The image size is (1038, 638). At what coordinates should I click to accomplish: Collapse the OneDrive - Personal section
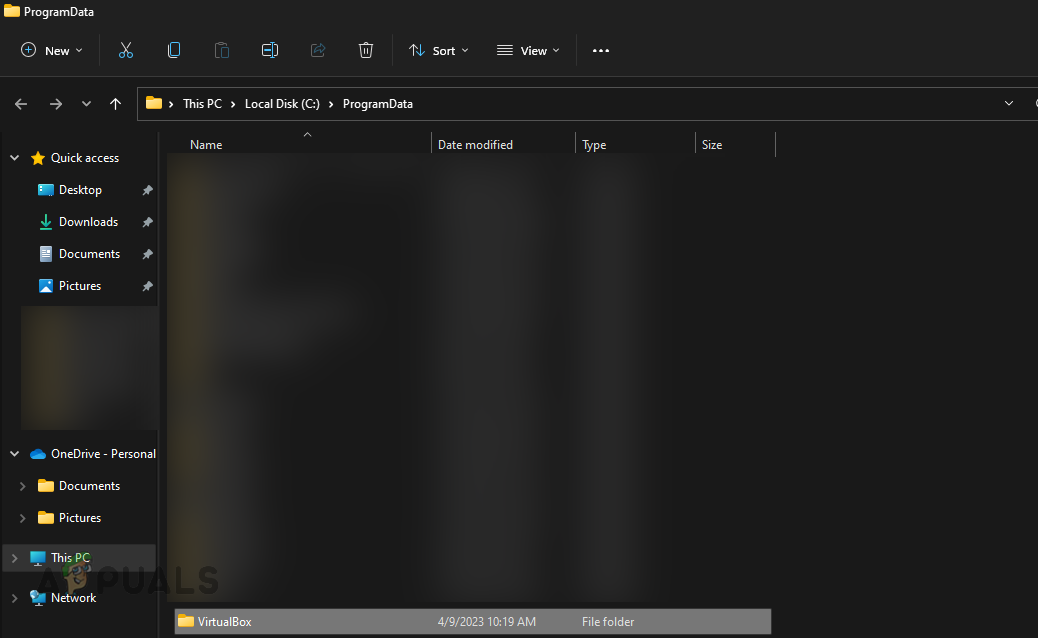click(13, 453)
